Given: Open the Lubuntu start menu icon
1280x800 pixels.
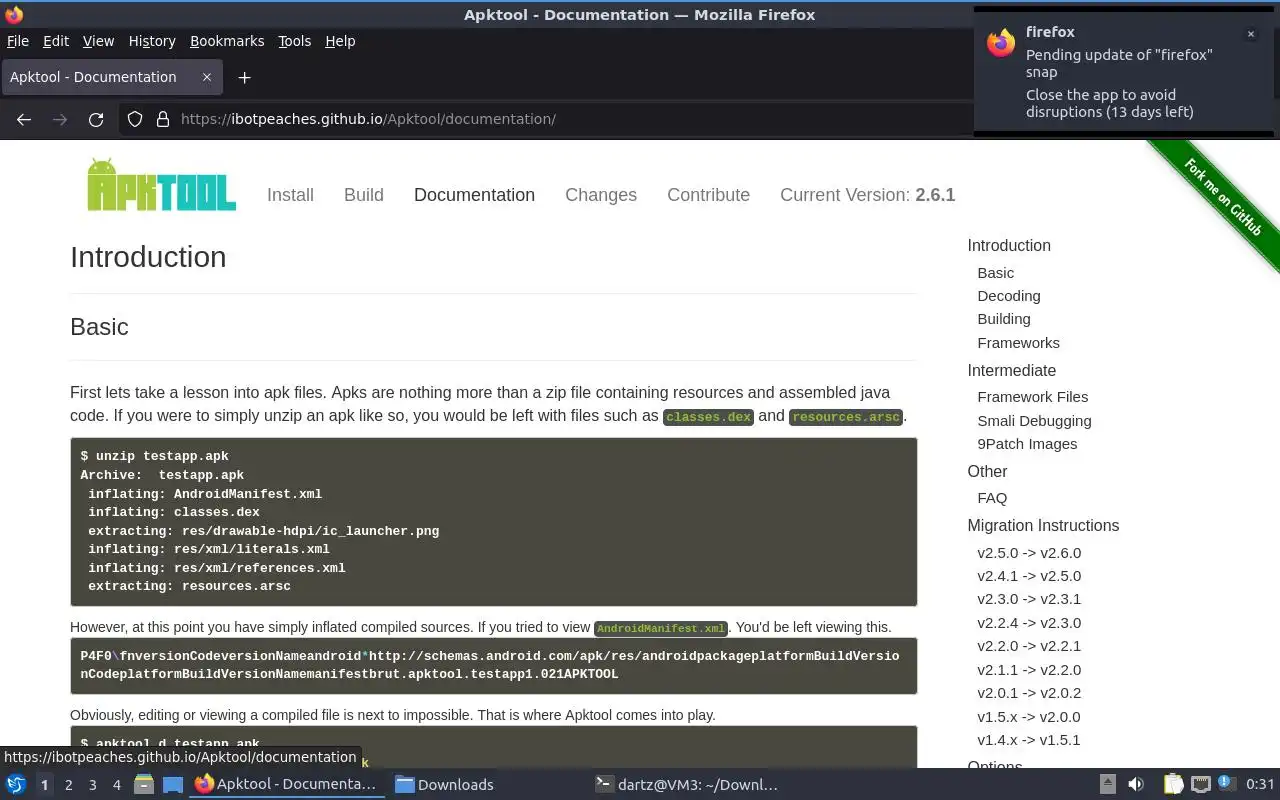Looking at the screenshot, I should point(16,785).
